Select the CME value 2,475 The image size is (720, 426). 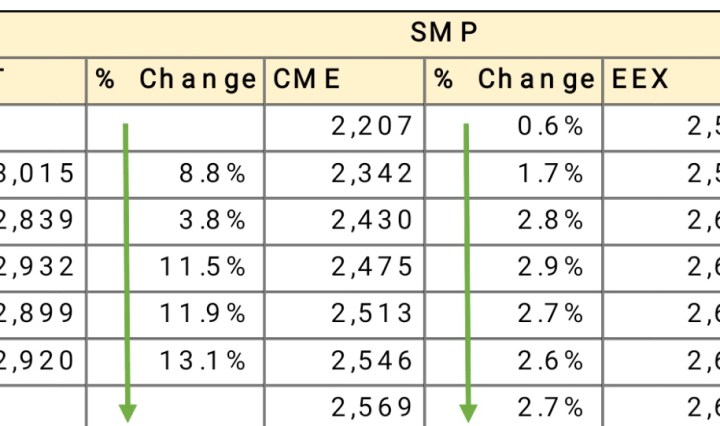pyautogui.click(x=345, y=267)
